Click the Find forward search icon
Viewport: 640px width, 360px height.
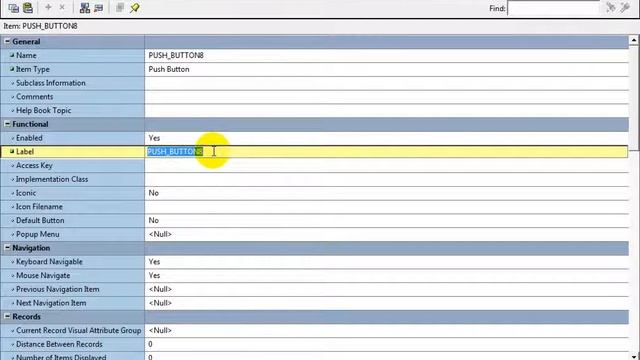[x=611, y=8]
